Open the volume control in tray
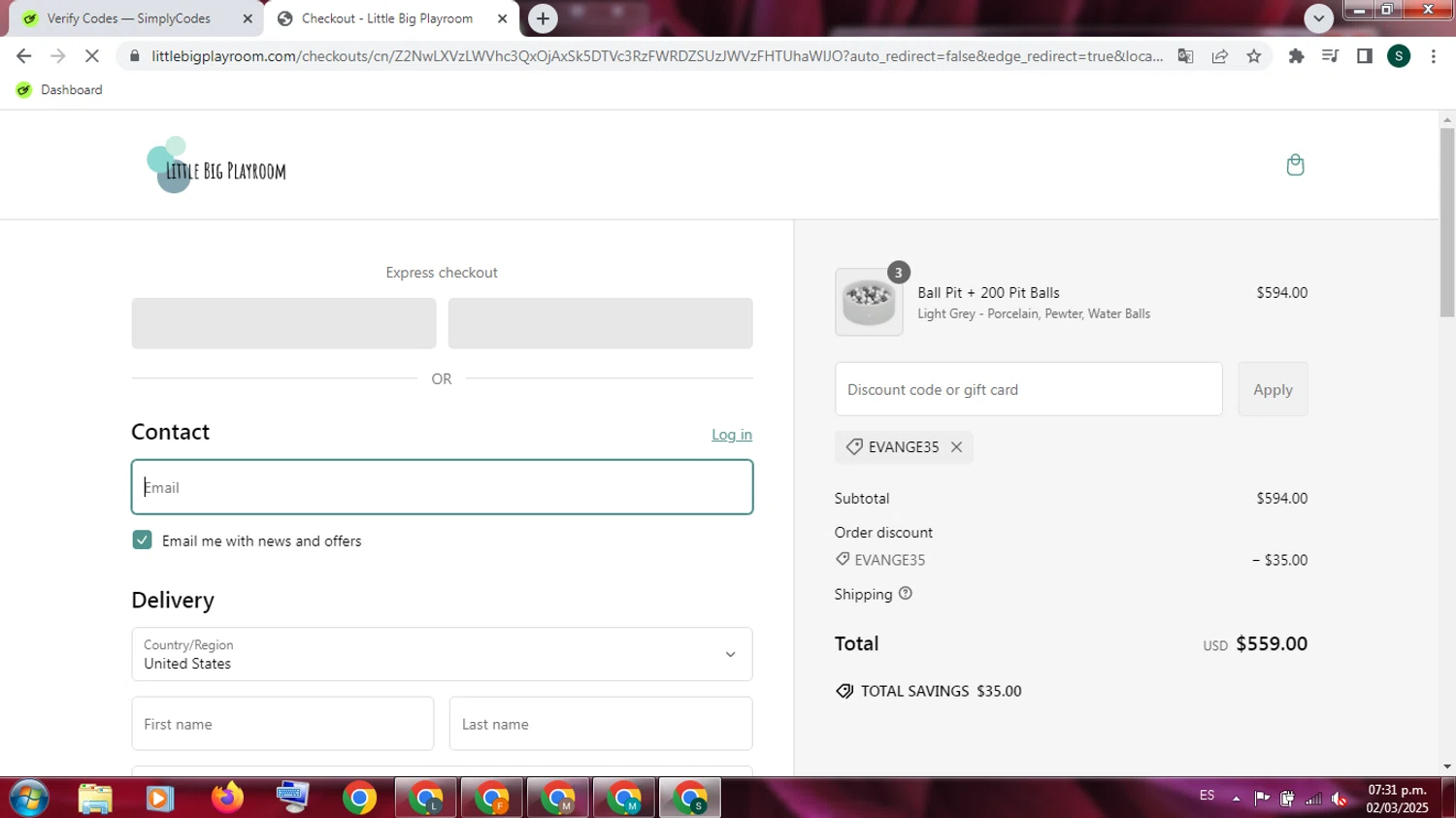 (x=1340, y=799)
